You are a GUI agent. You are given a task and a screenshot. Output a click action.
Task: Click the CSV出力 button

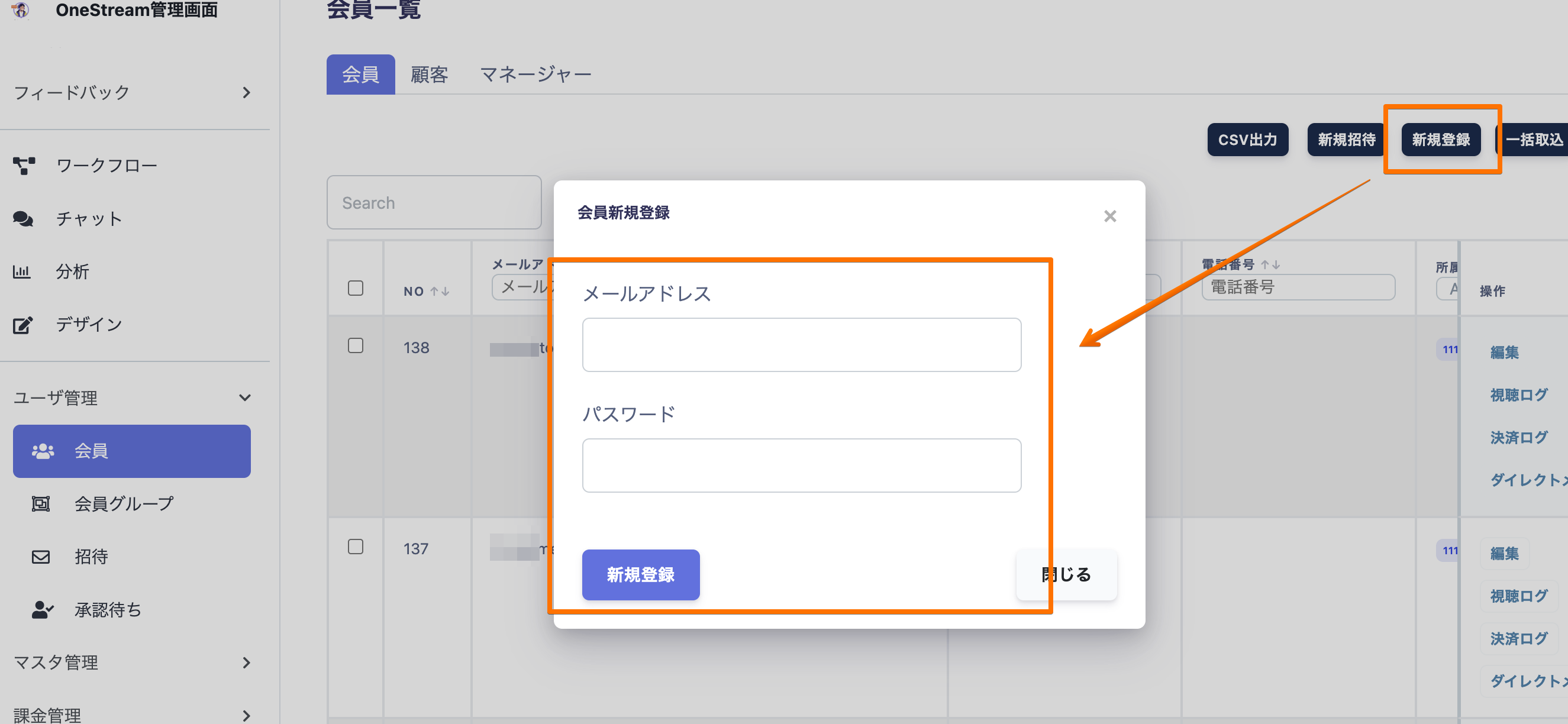click(1247, 140)
